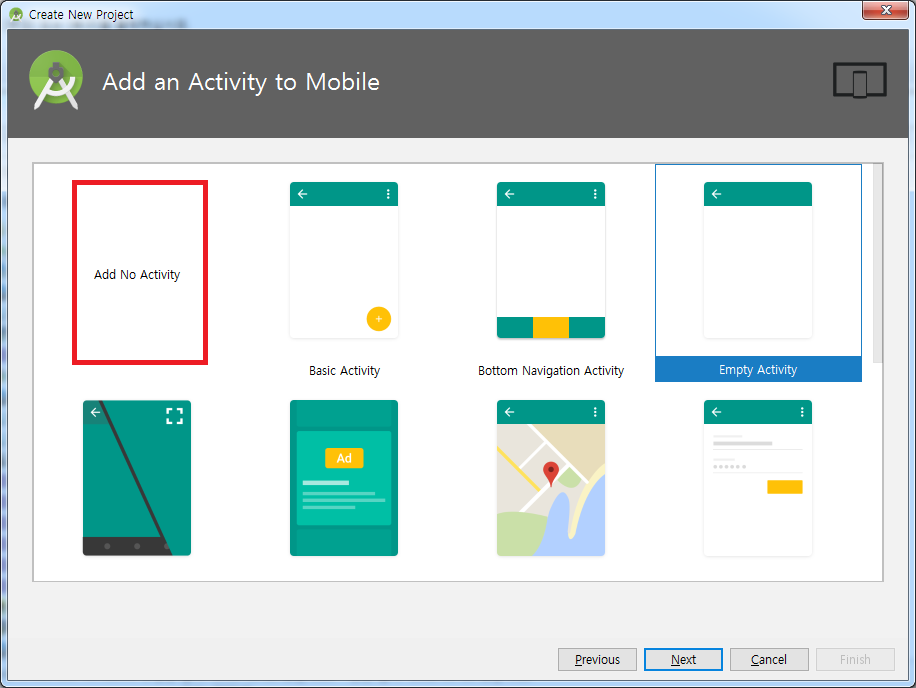The width and height of the screenshot is (916, 688).
Task: Click the back arrow in Empty Activity preview
Action: [716, 194]
